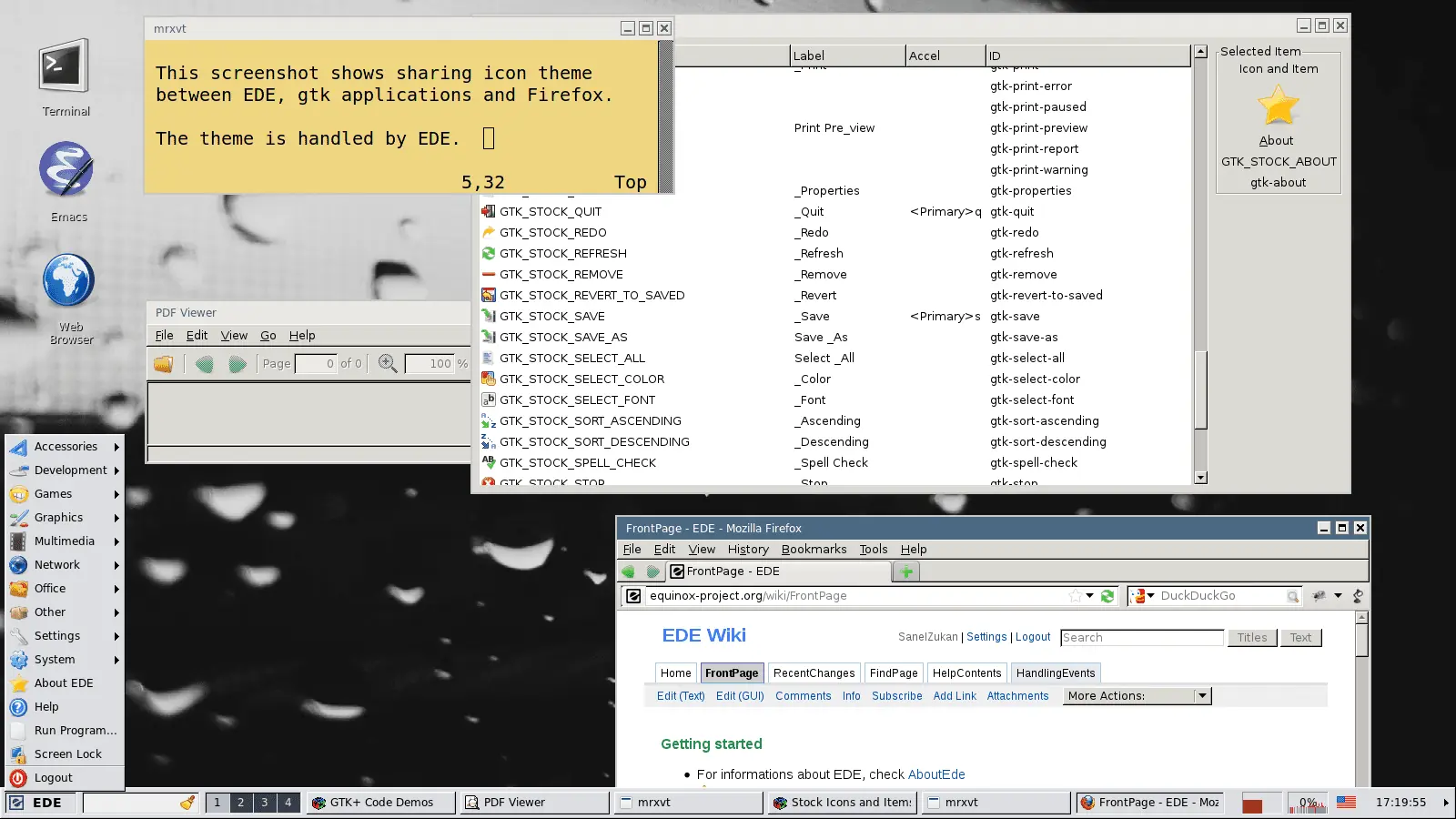Open the Terminal desktop icon
This screenshot has height=819, width=1456.
(65, 66)
